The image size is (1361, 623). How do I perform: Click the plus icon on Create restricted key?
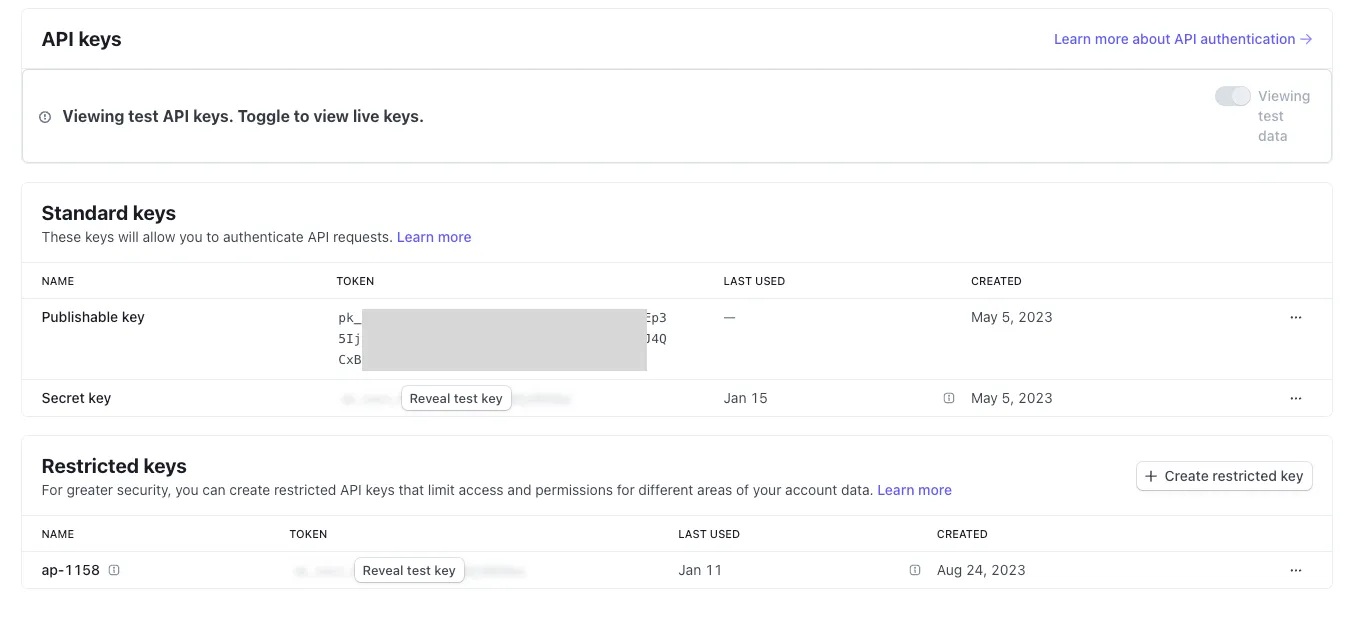coord(1151,476)
